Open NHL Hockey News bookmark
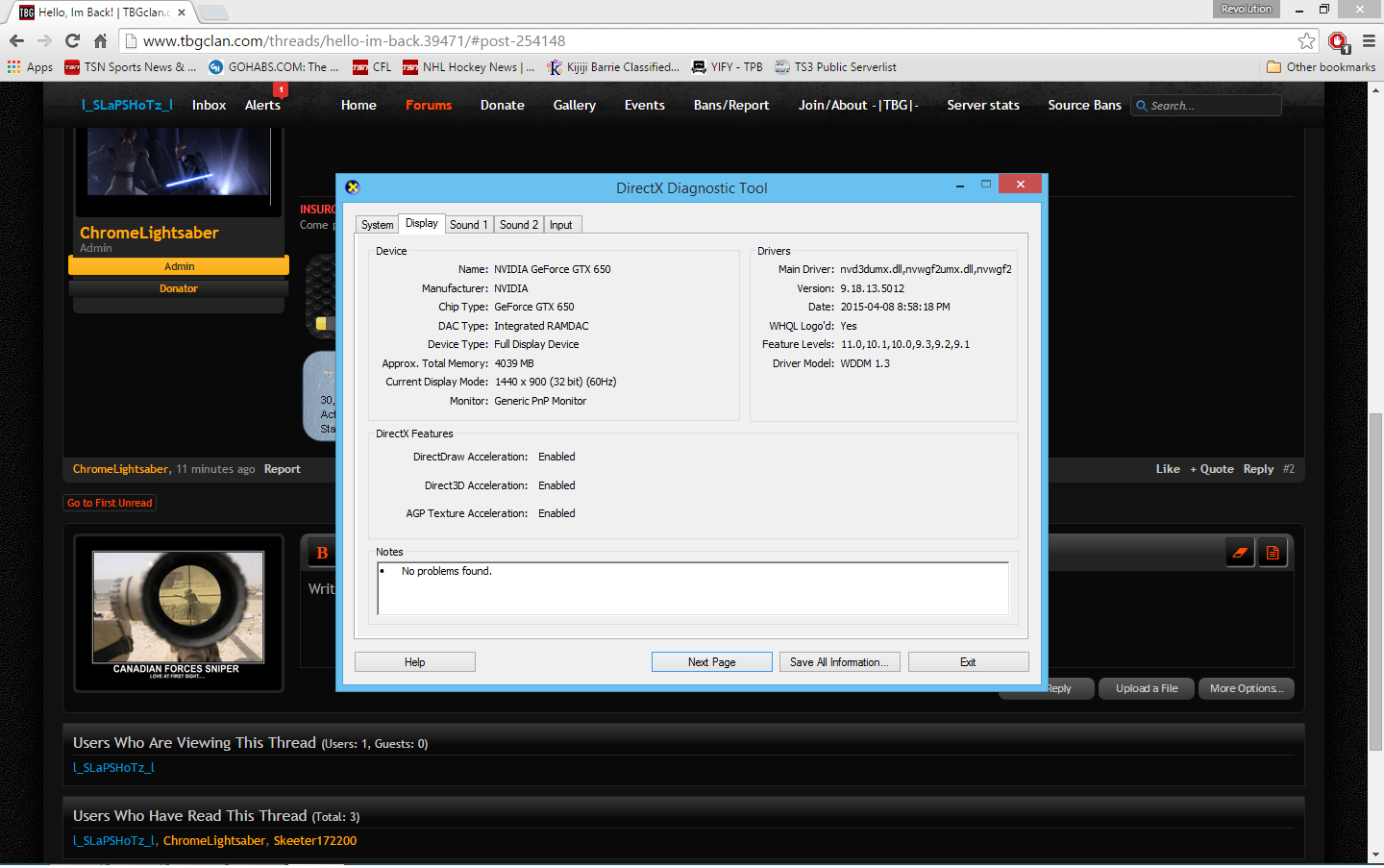 468,67
